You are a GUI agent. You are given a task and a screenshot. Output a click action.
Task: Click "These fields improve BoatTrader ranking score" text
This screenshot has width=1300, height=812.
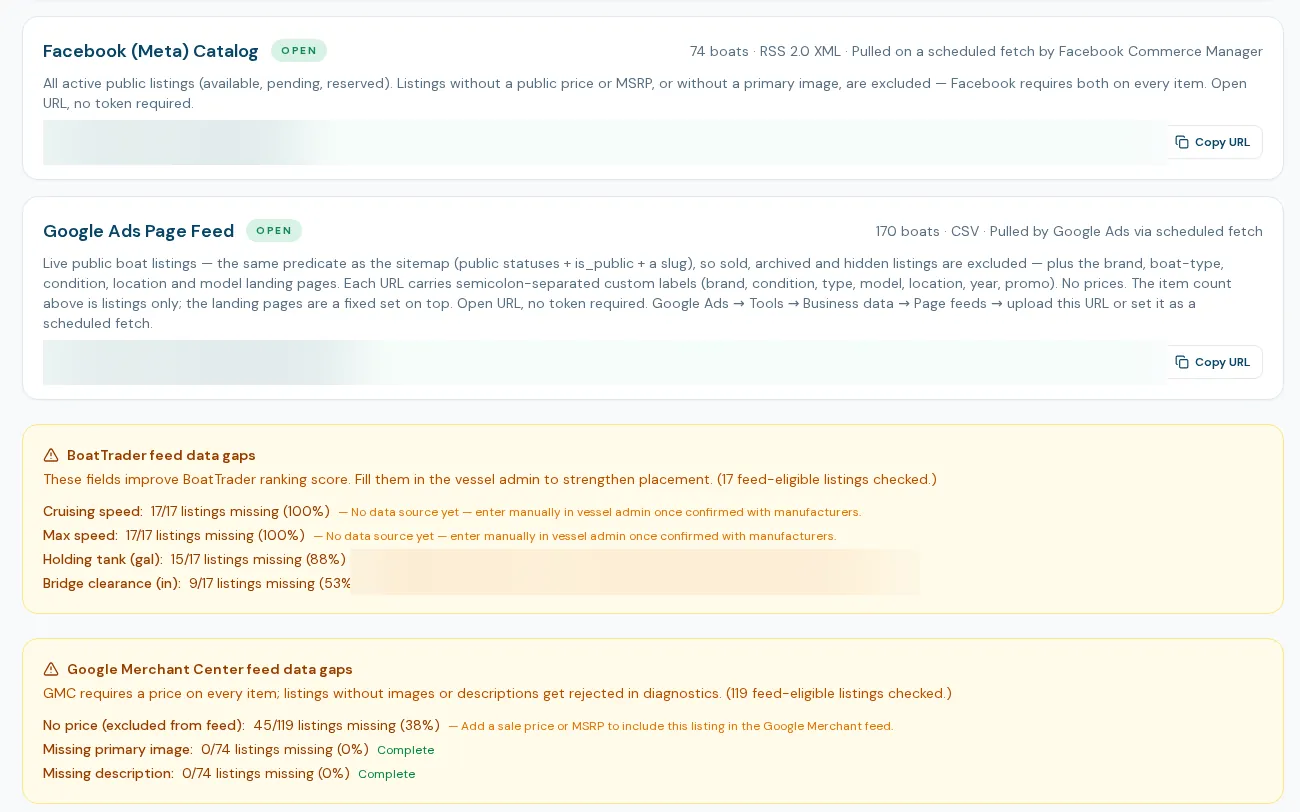coord(490,479)
